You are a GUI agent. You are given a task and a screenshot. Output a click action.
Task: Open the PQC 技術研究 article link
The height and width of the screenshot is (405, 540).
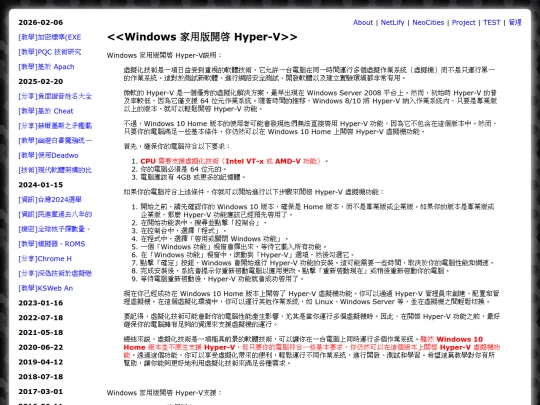50,52
